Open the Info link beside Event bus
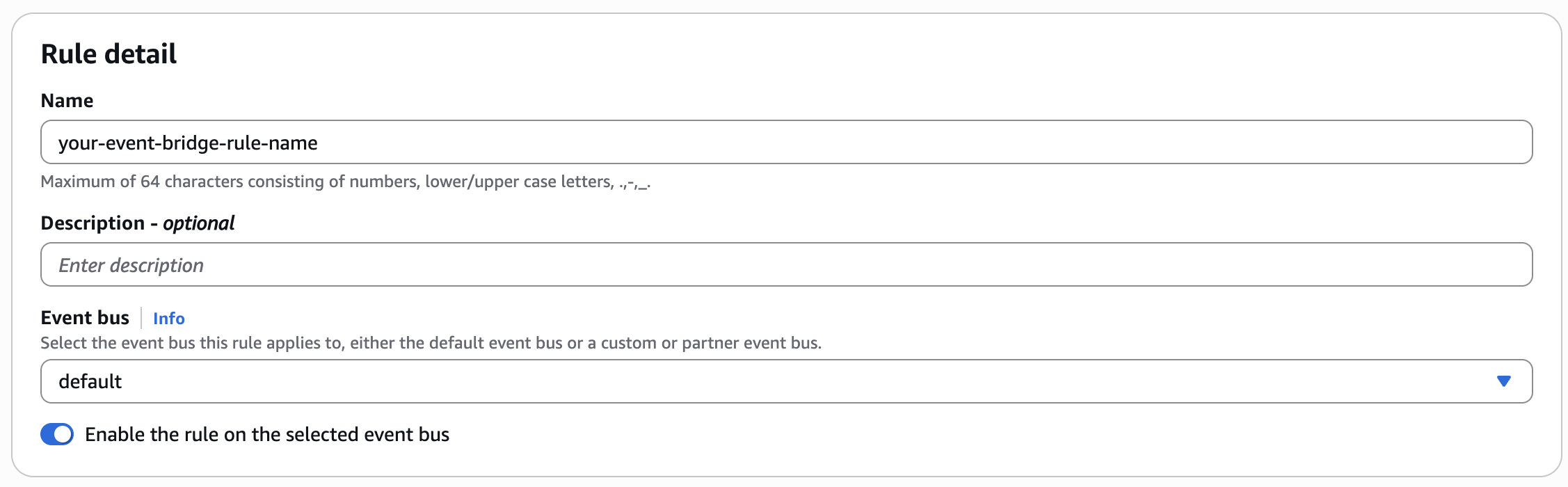Screen dimensions: 1568x487 point(169,318)
